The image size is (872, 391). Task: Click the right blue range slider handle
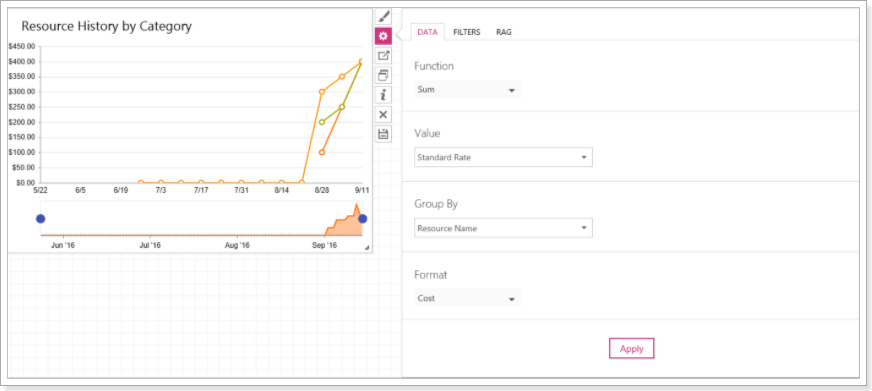tap(363, 219)
